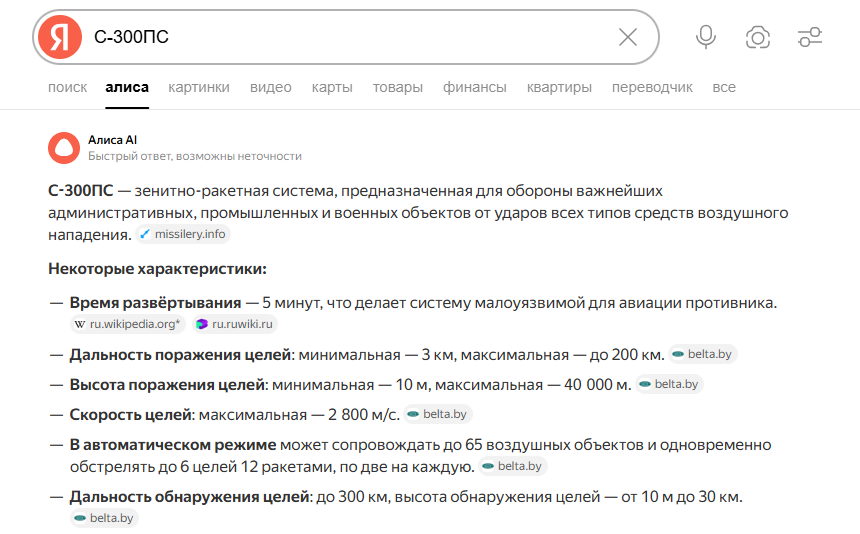Image resolution: width=860 pixels, height=534 pixels.
Task: Clear the search query with X
Action: pyautogui.click(x=628, y=38)
